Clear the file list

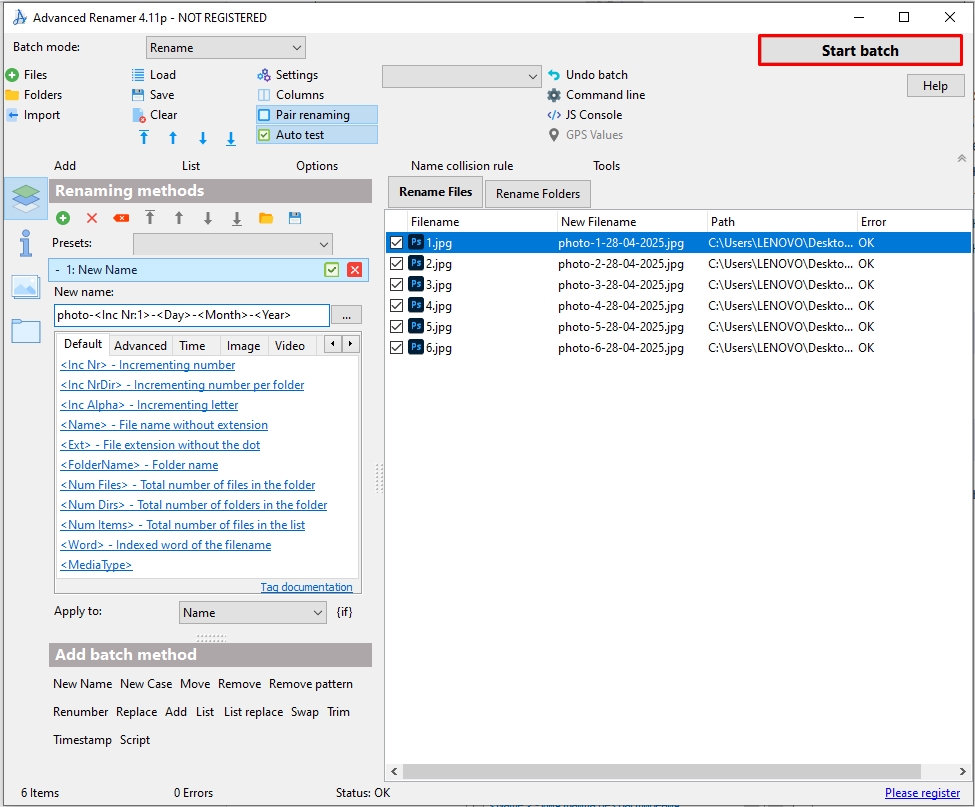pos(154,115)
